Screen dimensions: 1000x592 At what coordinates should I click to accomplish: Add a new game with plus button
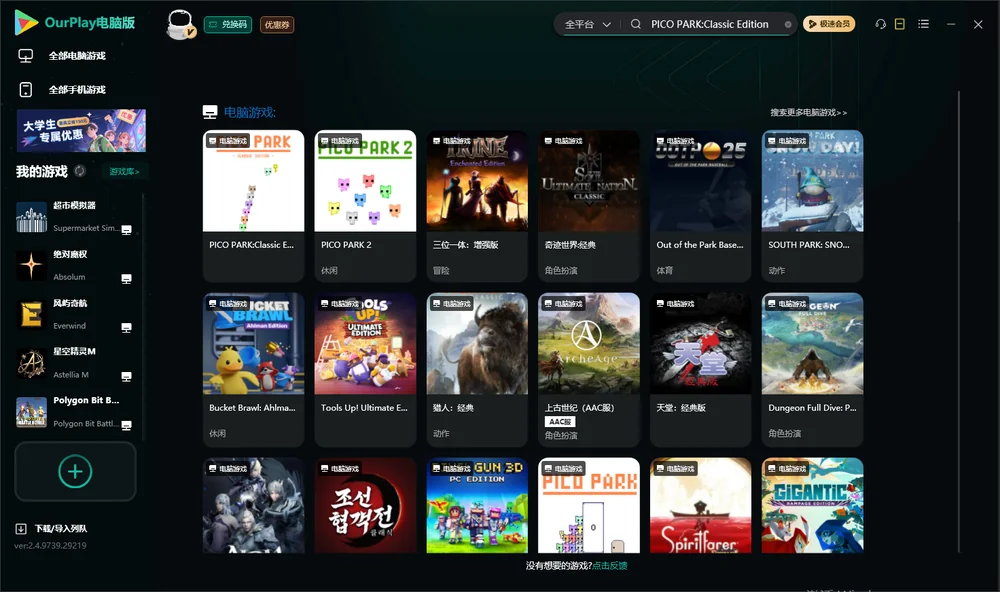pos(75,471)
